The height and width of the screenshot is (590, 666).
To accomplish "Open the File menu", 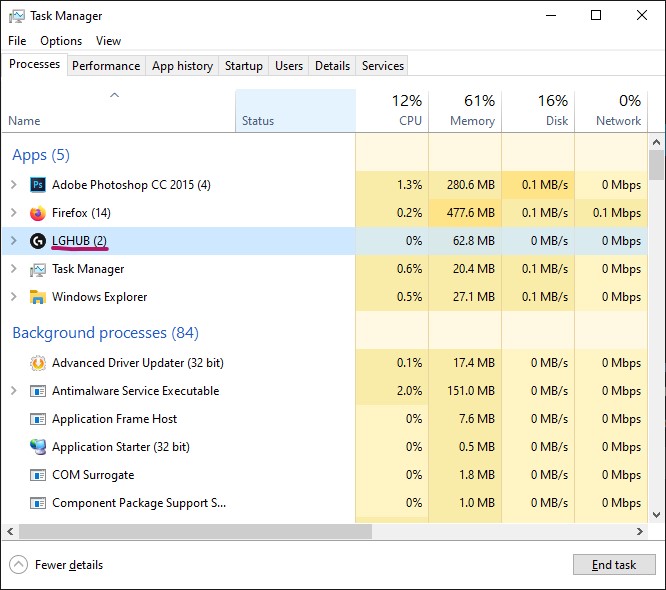I will tap(17, 41).
